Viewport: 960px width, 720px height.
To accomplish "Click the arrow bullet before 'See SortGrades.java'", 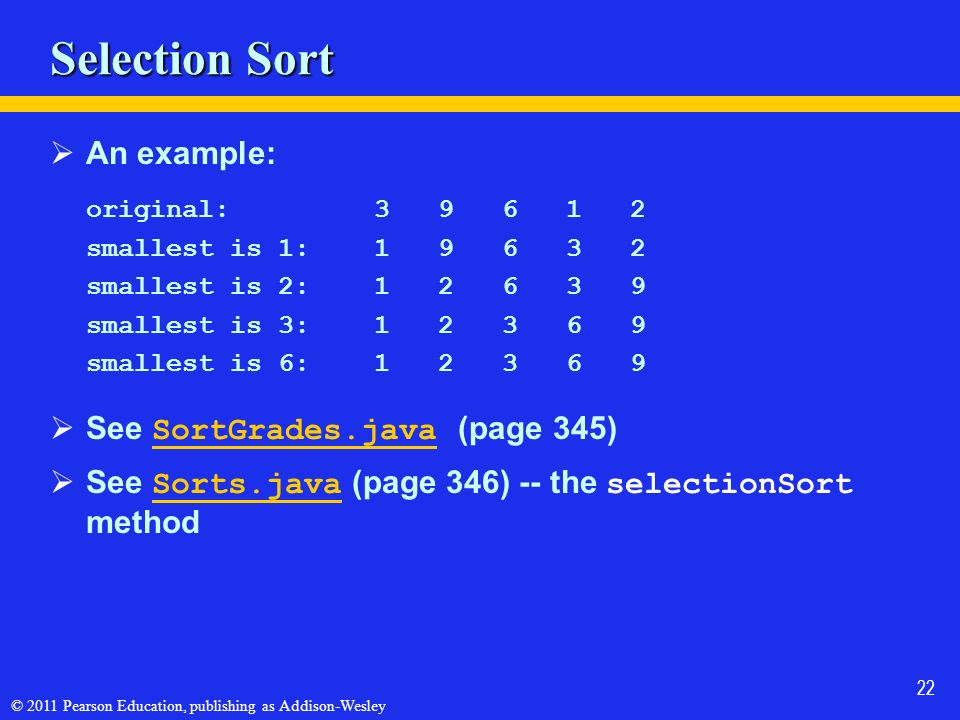I will [x=62, y=428].
